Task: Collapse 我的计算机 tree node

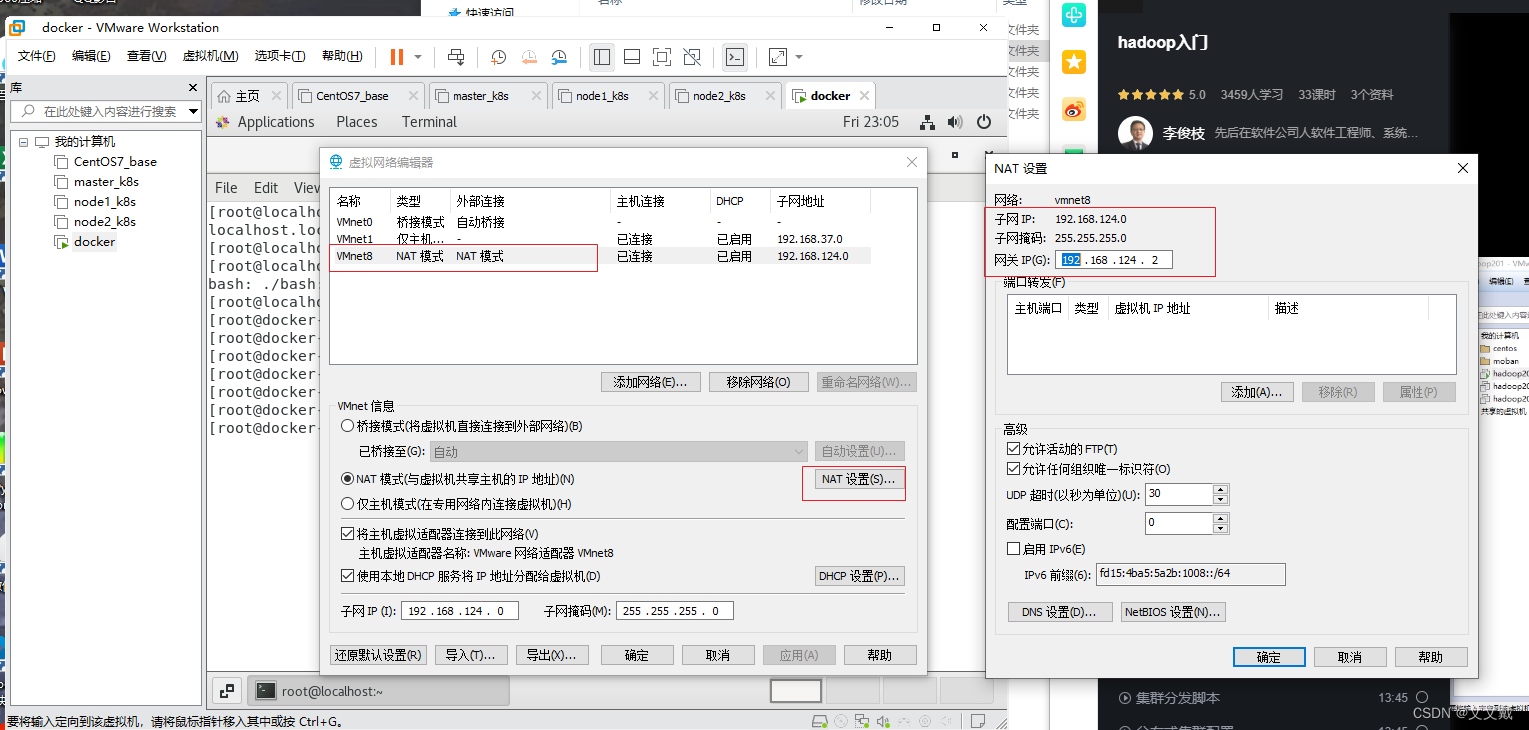Action: (23, 142)
